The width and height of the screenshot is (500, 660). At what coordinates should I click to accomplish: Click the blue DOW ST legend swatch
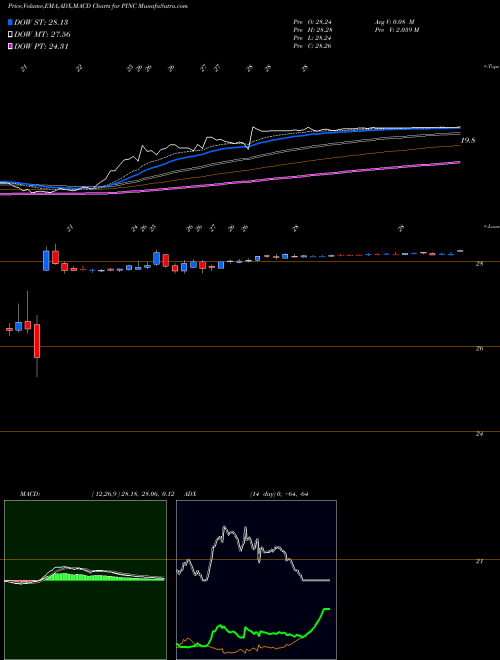pyautogui.click(x=10, y=22)
